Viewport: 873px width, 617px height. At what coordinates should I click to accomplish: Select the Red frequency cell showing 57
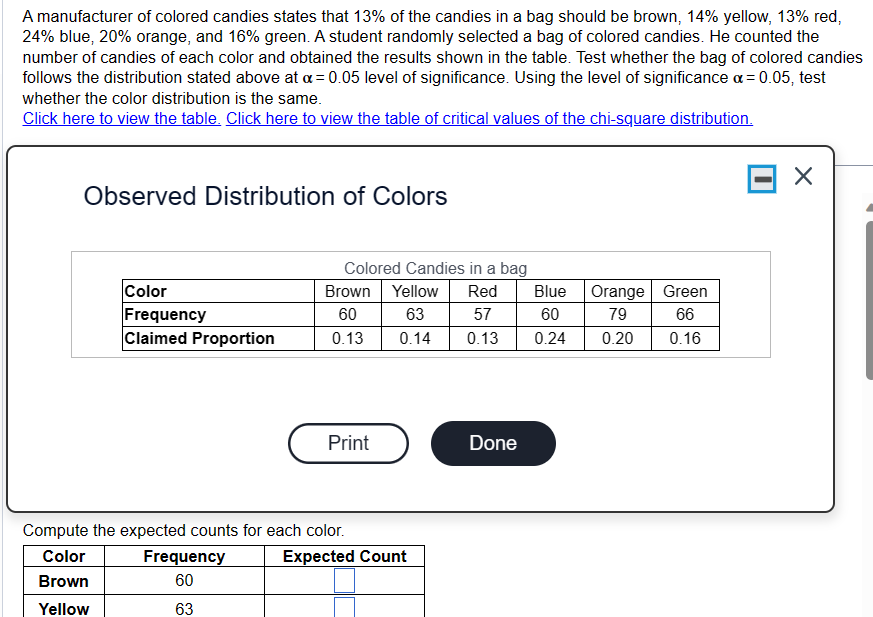[482, 314]
